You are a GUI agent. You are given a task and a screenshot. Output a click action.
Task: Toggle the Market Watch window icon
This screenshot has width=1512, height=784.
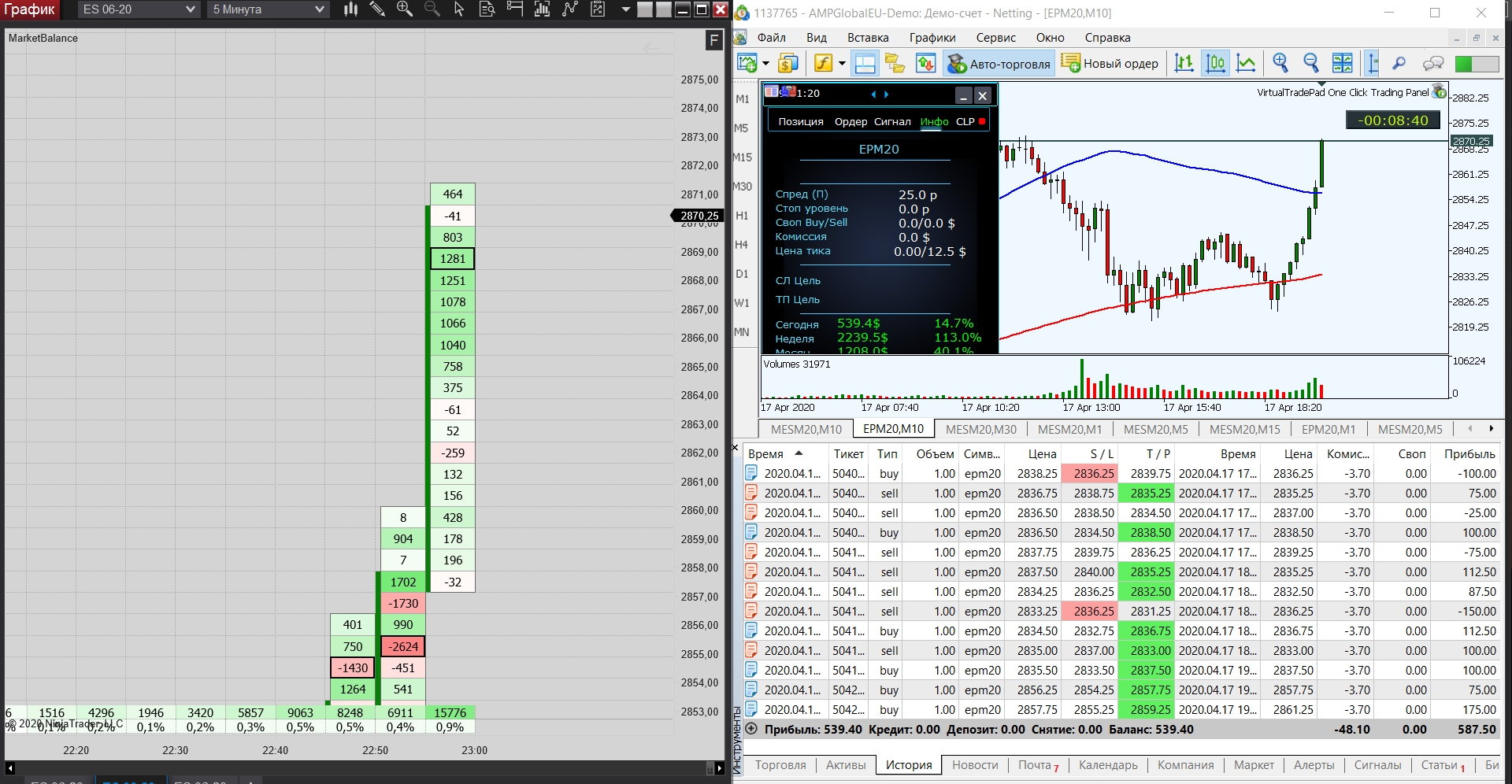pyautogui.click(x=865, y=64)
